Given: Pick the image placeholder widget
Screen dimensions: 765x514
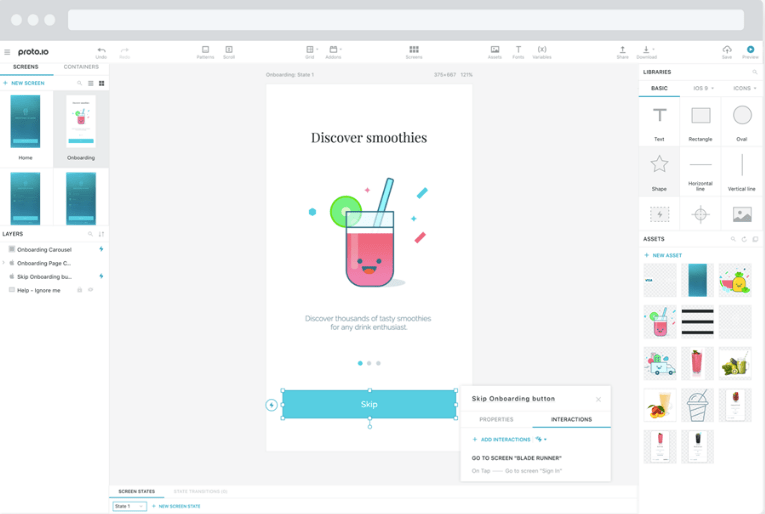Looking at the screenshot, I should click(742, 214).
